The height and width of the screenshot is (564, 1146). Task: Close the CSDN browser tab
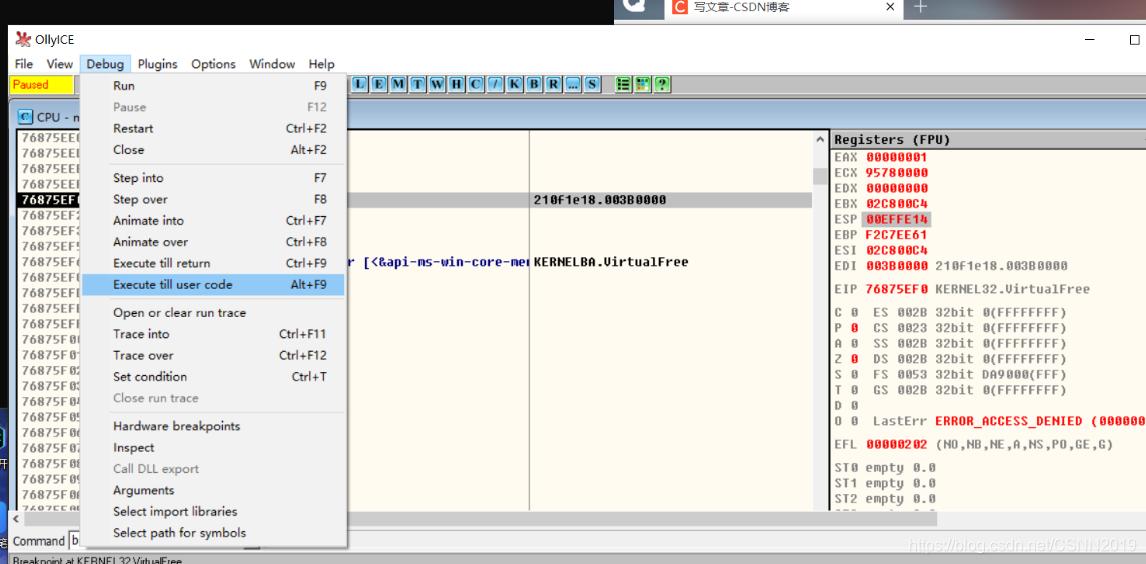(890, 7)
